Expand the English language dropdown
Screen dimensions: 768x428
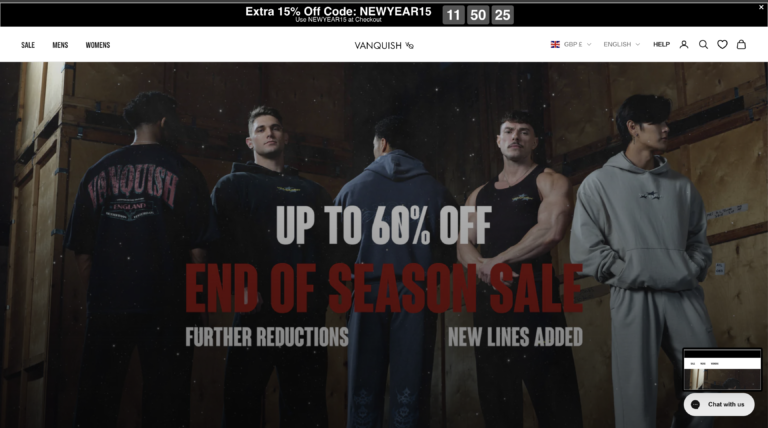(622, 45)
